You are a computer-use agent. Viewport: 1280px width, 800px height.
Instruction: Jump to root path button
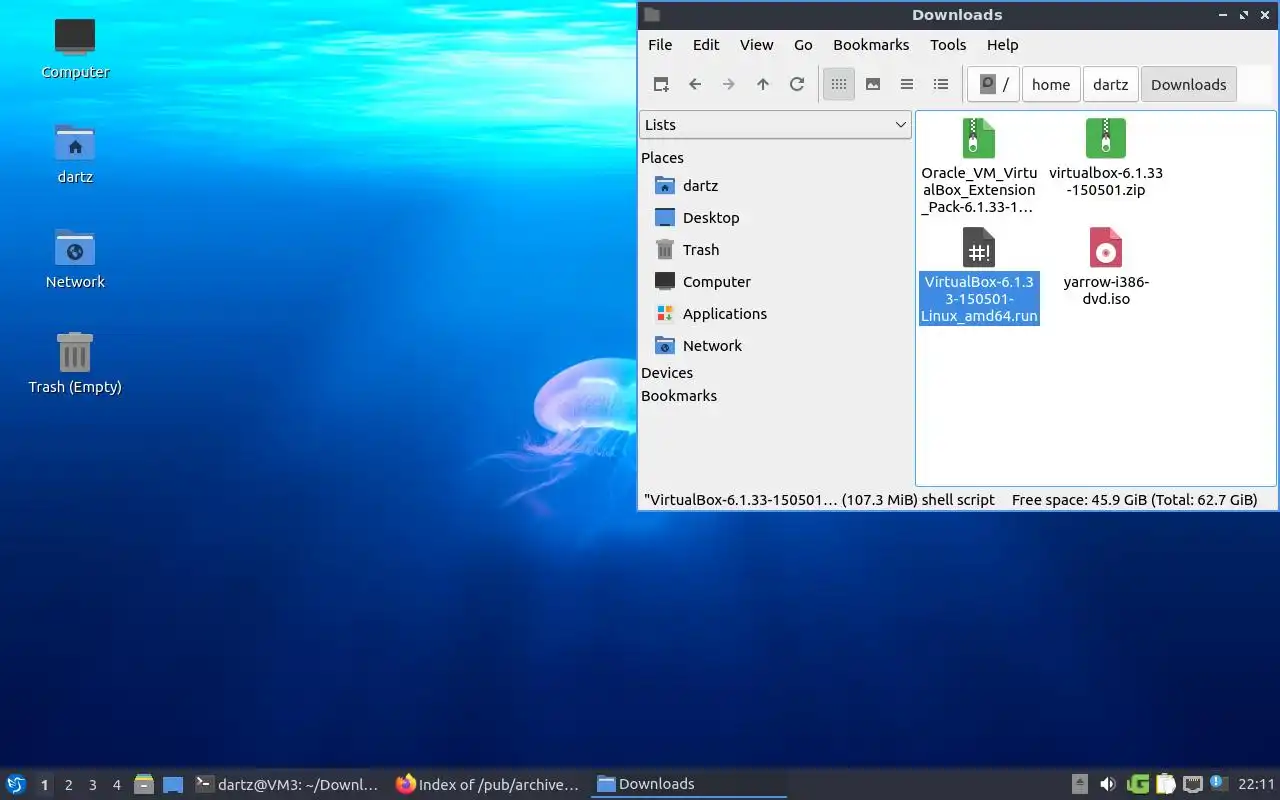pyautogui.click(x=993, y=85)
